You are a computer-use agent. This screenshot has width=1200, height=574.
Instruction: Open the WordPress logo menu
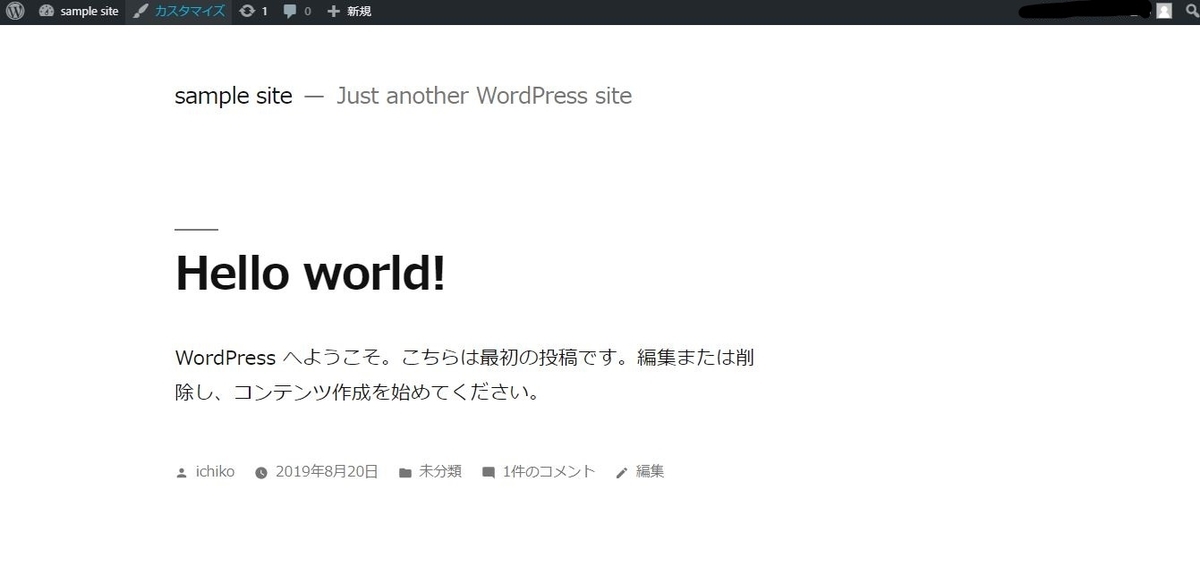(14, 12)
